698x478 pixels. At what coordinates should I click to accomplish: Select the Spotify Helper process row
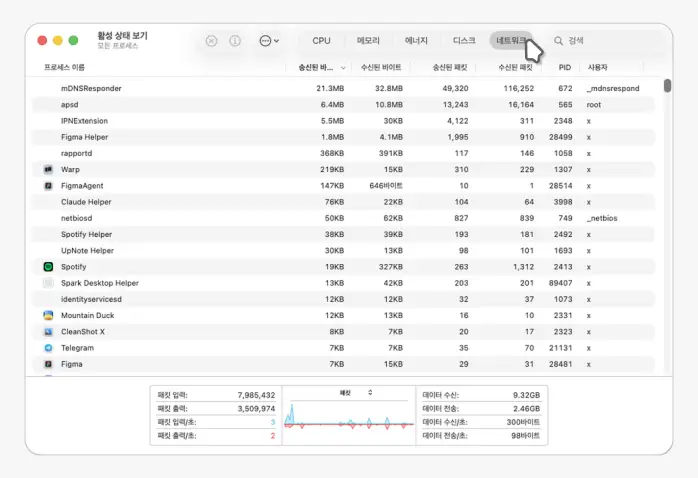click(x=343, y=235)
